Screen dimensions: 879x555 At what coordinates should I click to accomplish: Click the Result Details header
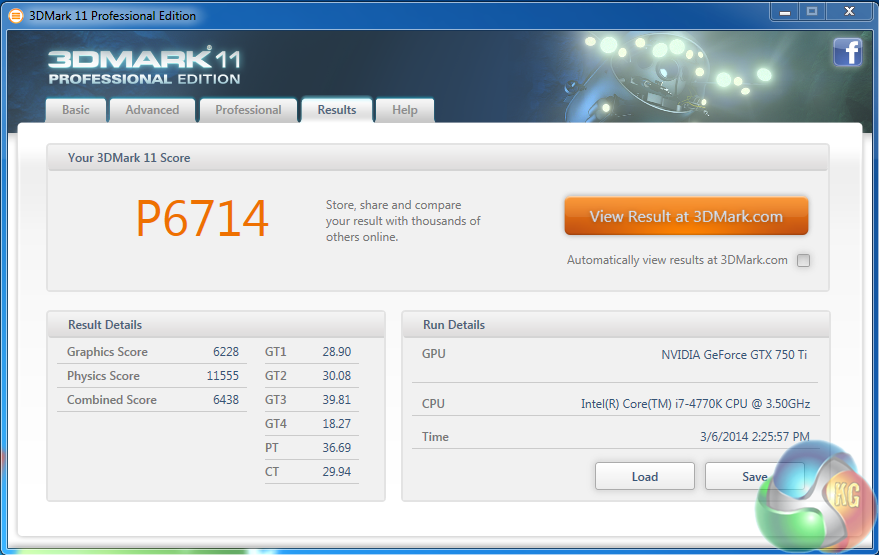click(105, 325)
